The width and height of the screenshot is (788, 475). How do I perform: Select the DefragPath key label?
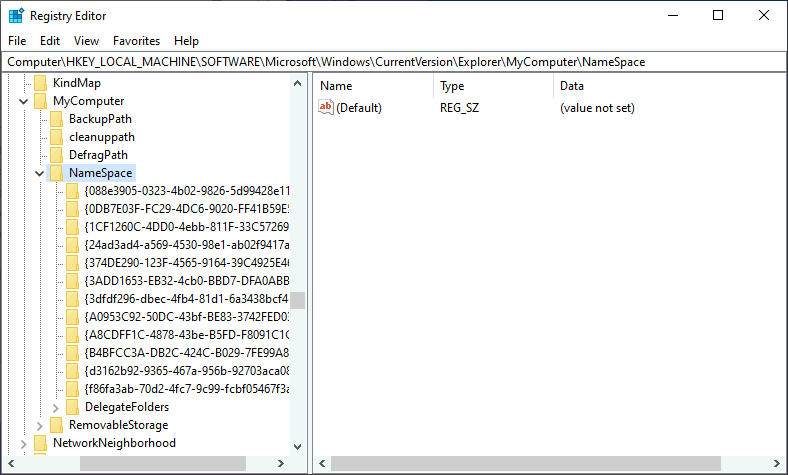98,155
